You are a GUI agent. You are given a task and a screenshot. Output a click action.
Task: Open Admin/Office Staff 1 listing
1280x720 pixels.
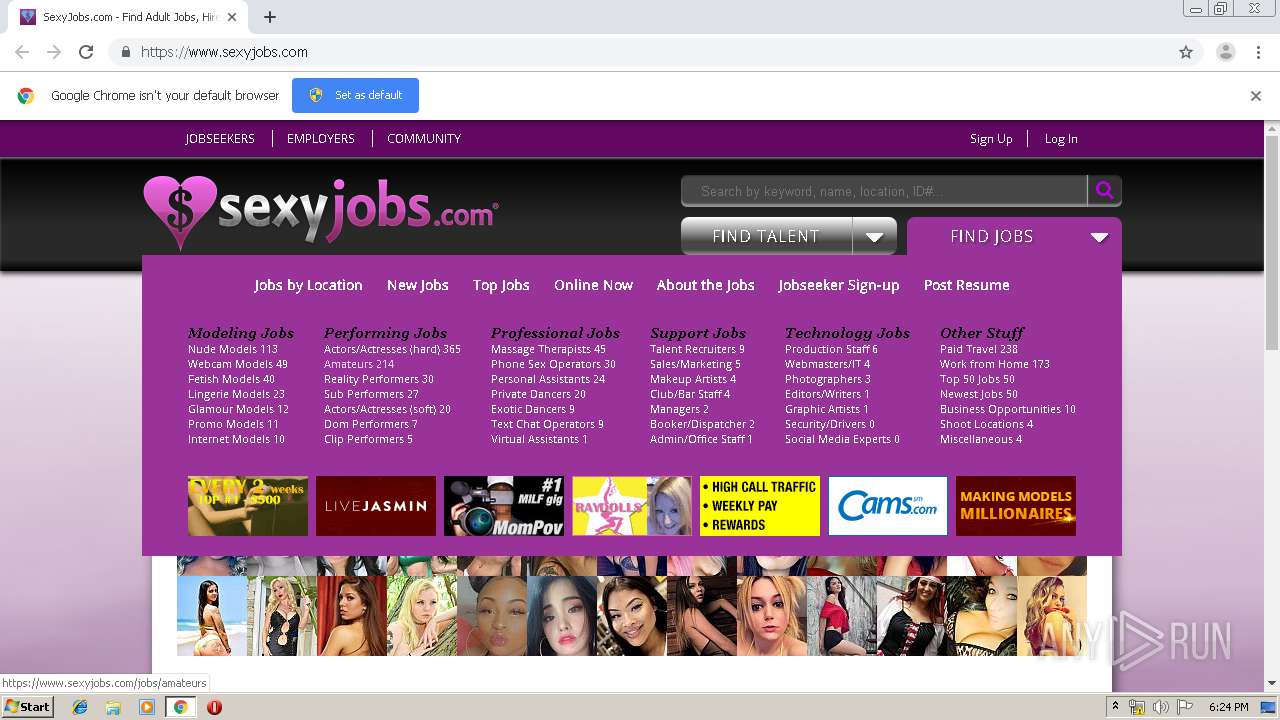click(701, 439)
